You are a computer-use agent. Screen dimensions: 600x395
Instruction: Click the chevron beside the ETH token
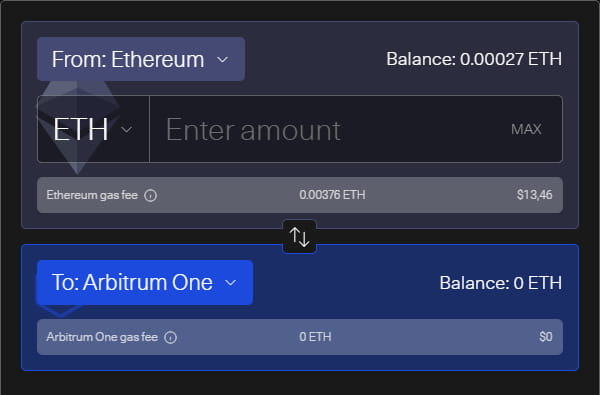pos(127,130)
